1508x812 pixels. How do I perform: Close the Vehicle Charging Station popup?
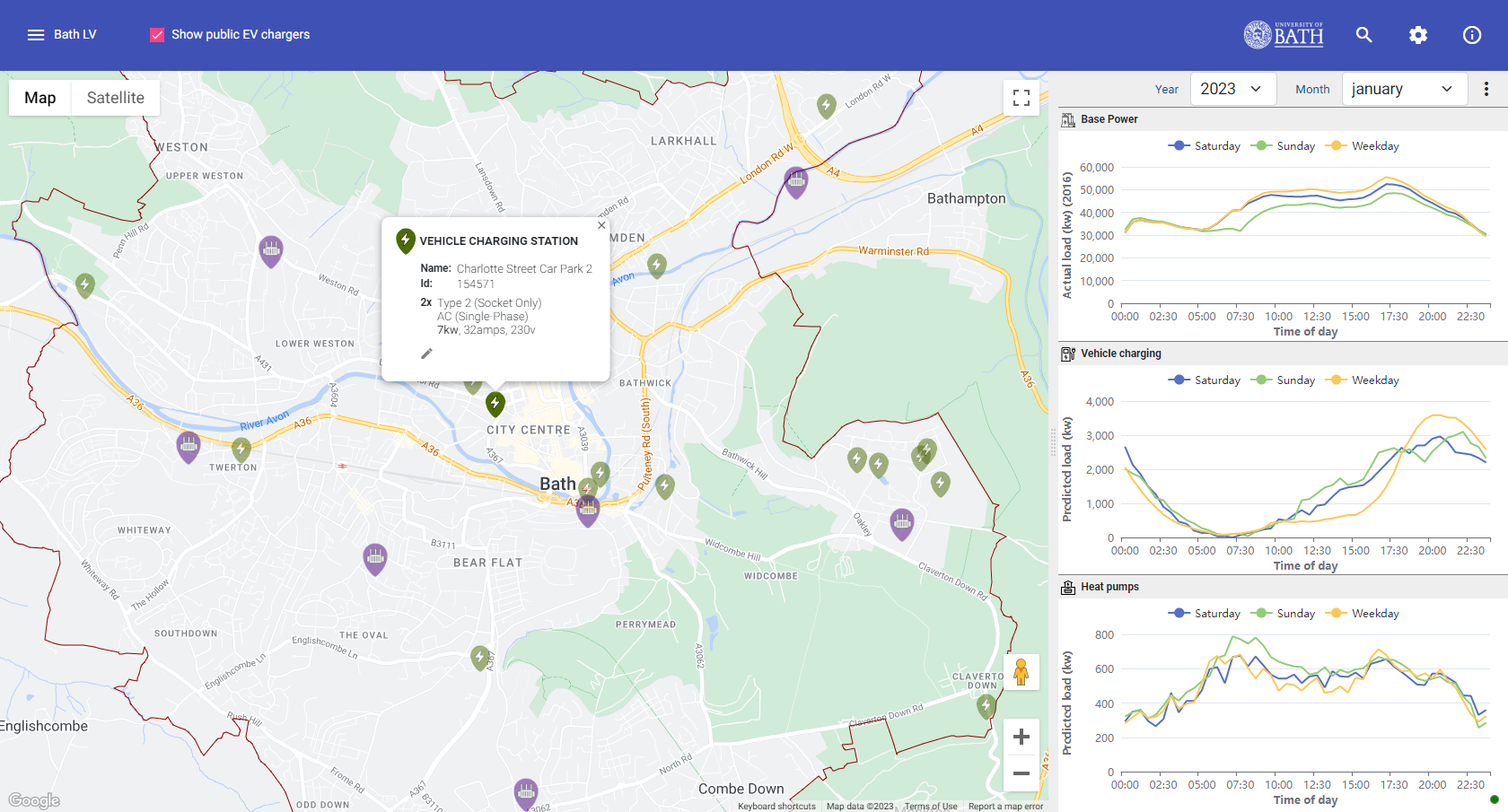601,225
